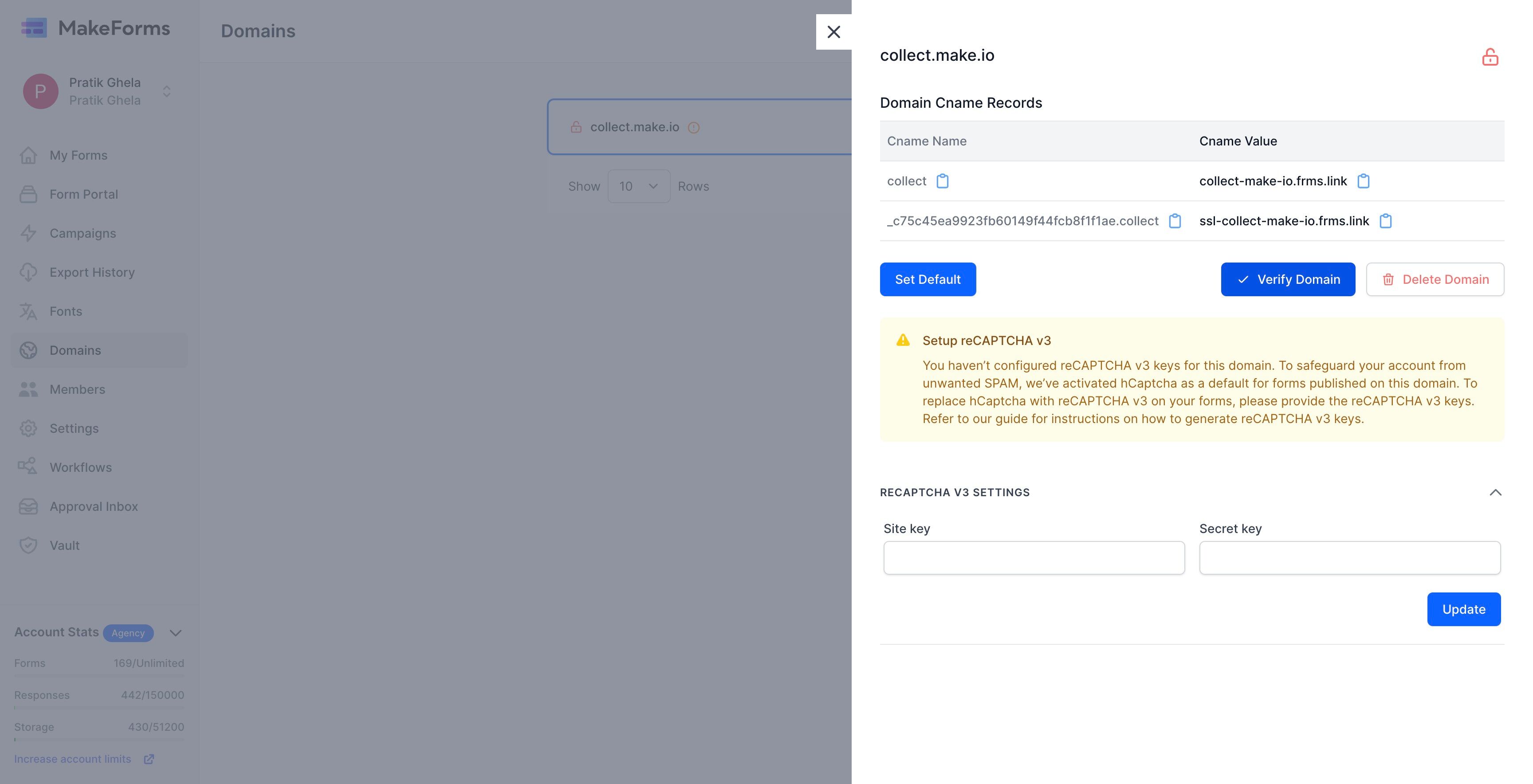
Task: Click the Domains globe icon
Action: tap(28, 350)
